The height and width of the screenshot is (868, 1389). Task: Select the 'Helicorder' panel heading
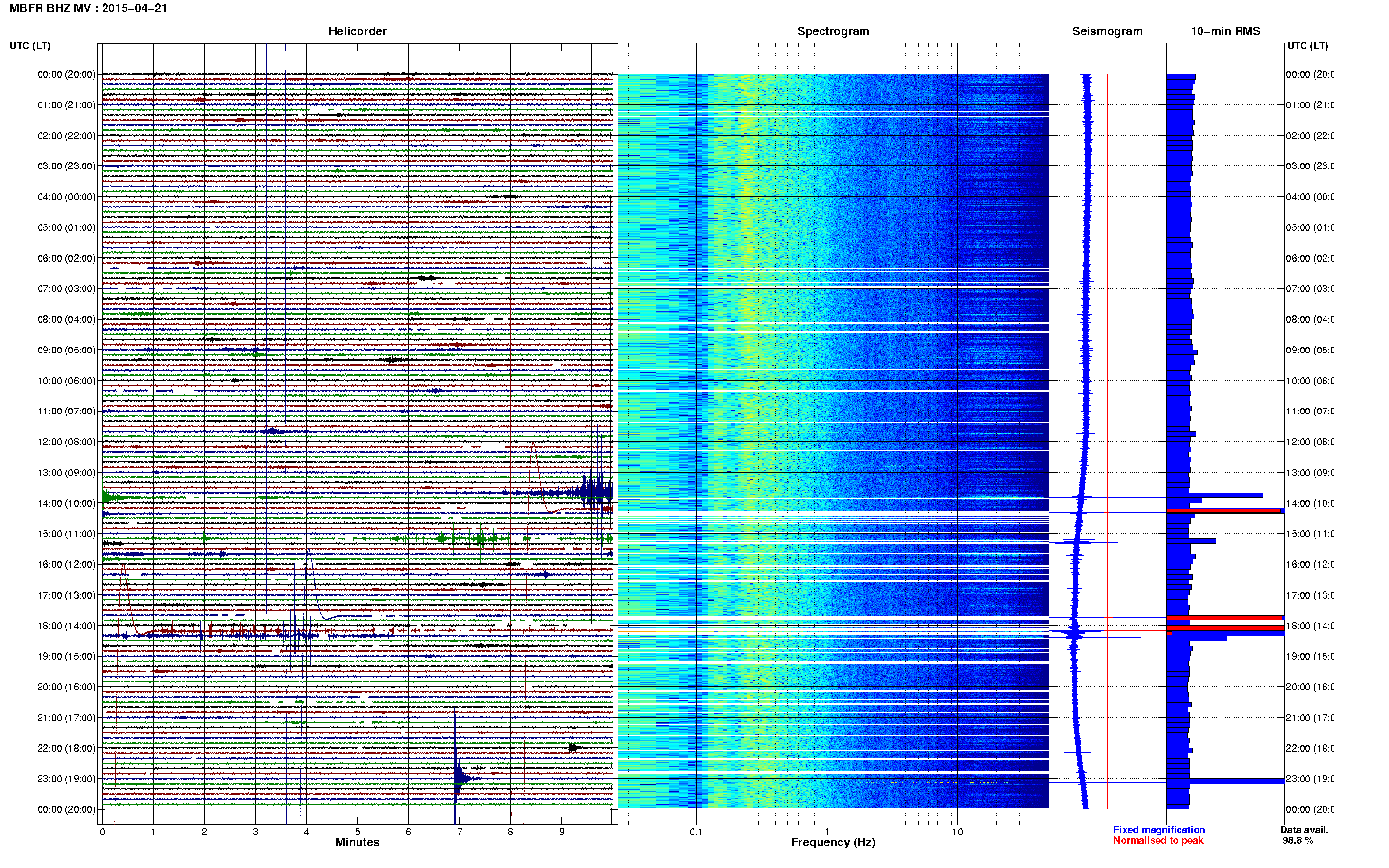pyautogui.click(x=357, y=31)
